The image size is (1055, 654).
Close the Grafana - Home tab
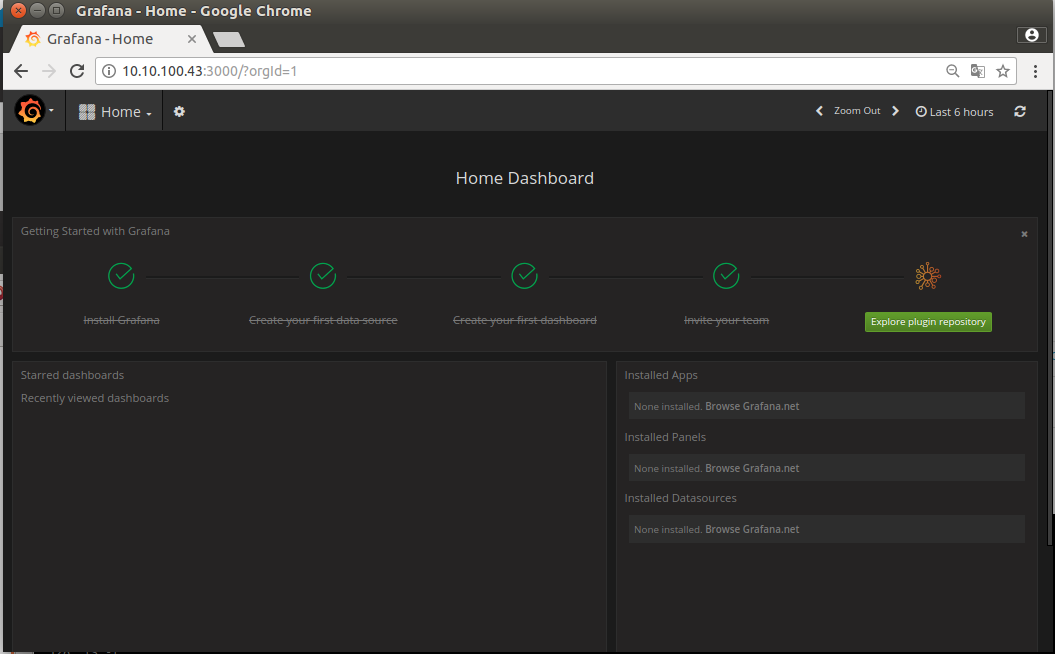[192, 39]
